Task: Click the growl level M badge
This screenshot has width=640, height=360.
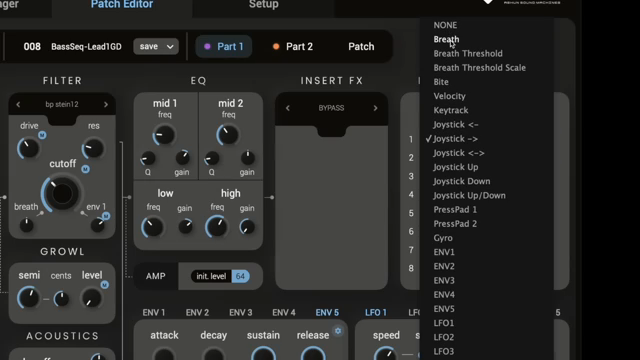Action: [x=105, y=285]
